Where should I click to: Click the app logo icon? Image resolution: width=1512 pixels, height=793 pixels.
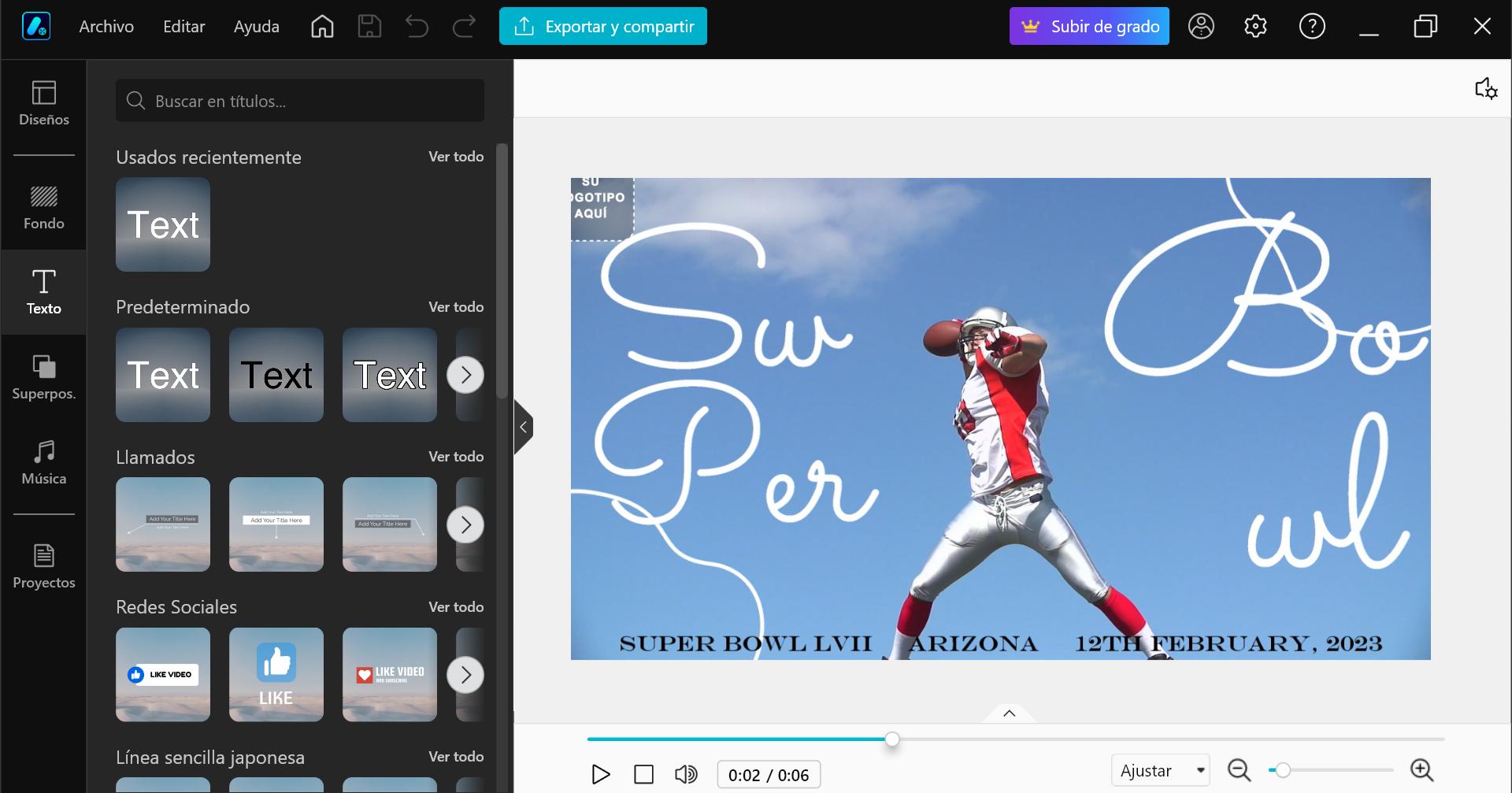(36, 26)
